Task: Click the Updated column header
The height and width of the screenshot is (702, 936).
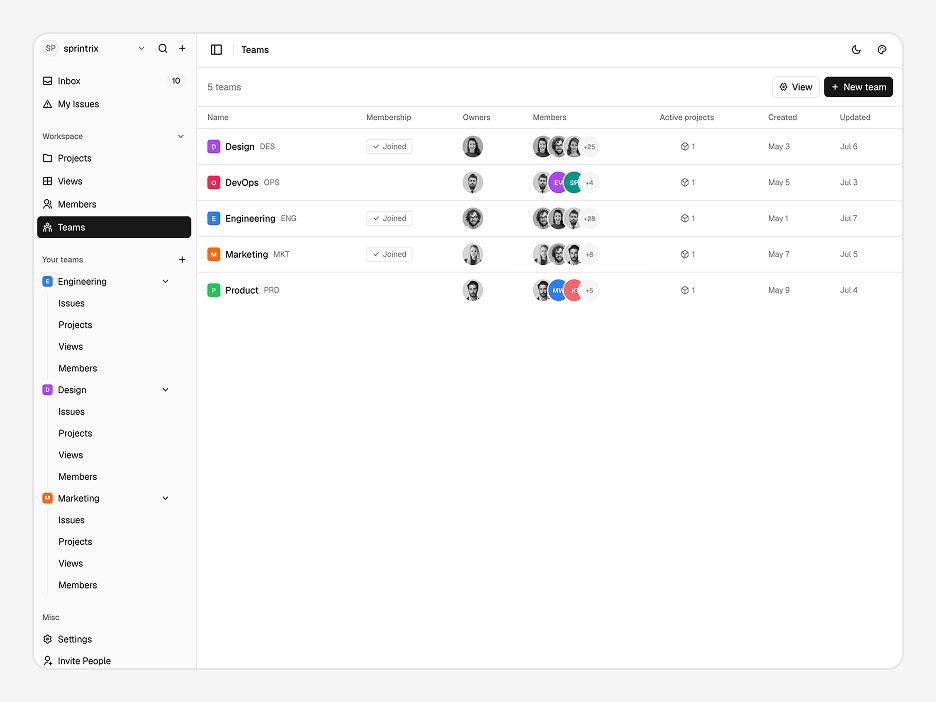Action: click(x=855, y=117)
